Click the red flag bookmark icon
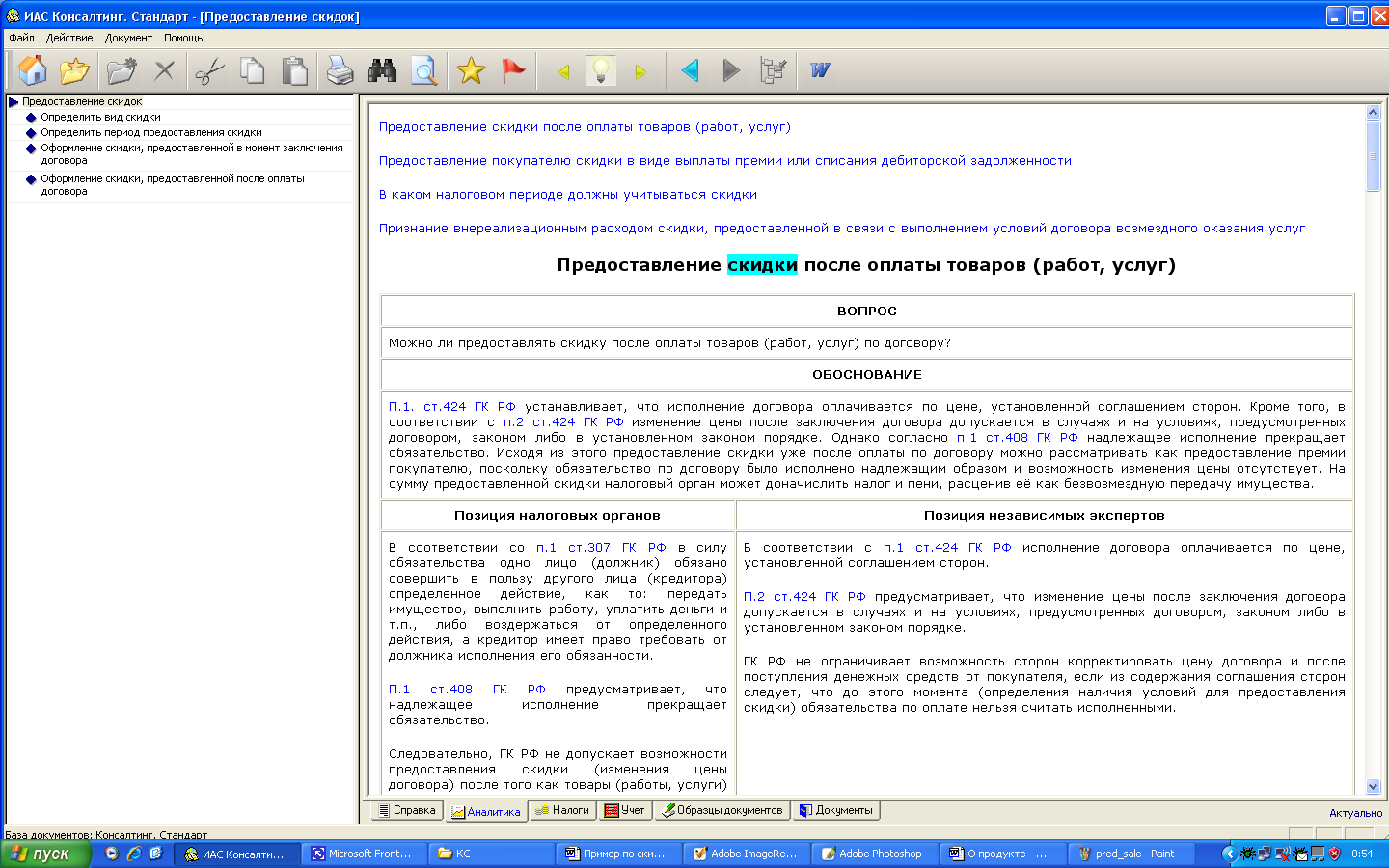Image resolution: width=1389 pixels, height=868 pixels. (x=513, y=70)
